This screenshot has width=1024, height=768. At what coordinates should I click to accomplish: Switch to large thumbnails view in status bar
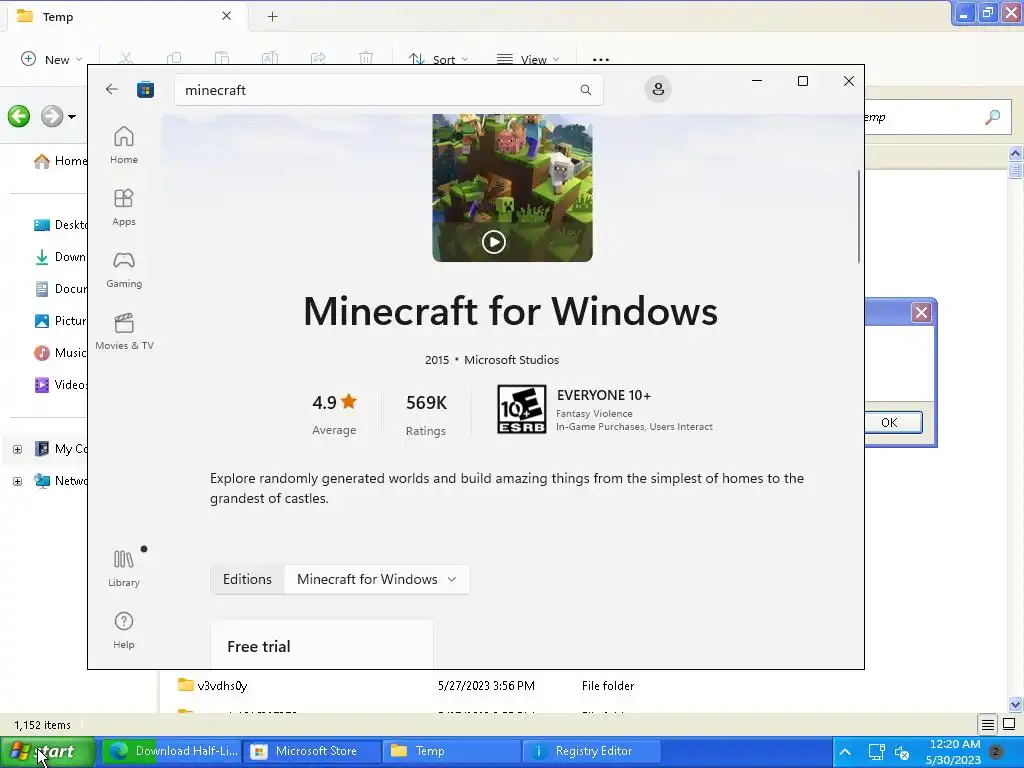pyautogui.click(x=1009, y=724)
